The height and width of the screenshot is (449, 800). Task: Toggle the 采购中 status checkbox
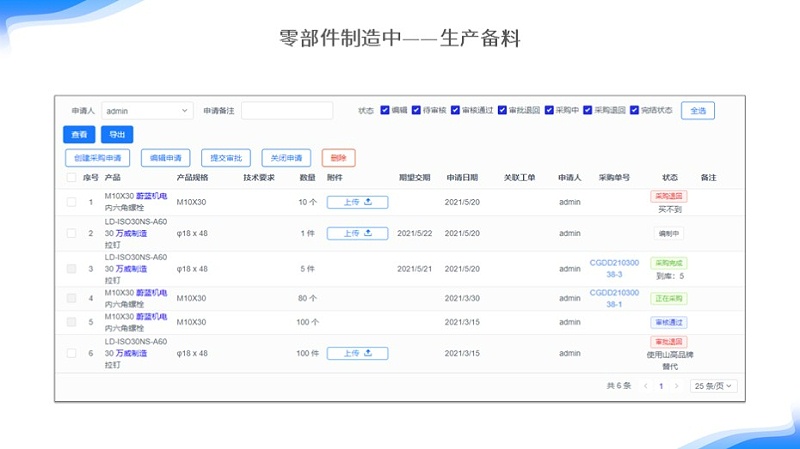pyautogui.click(x=549, y=110)
